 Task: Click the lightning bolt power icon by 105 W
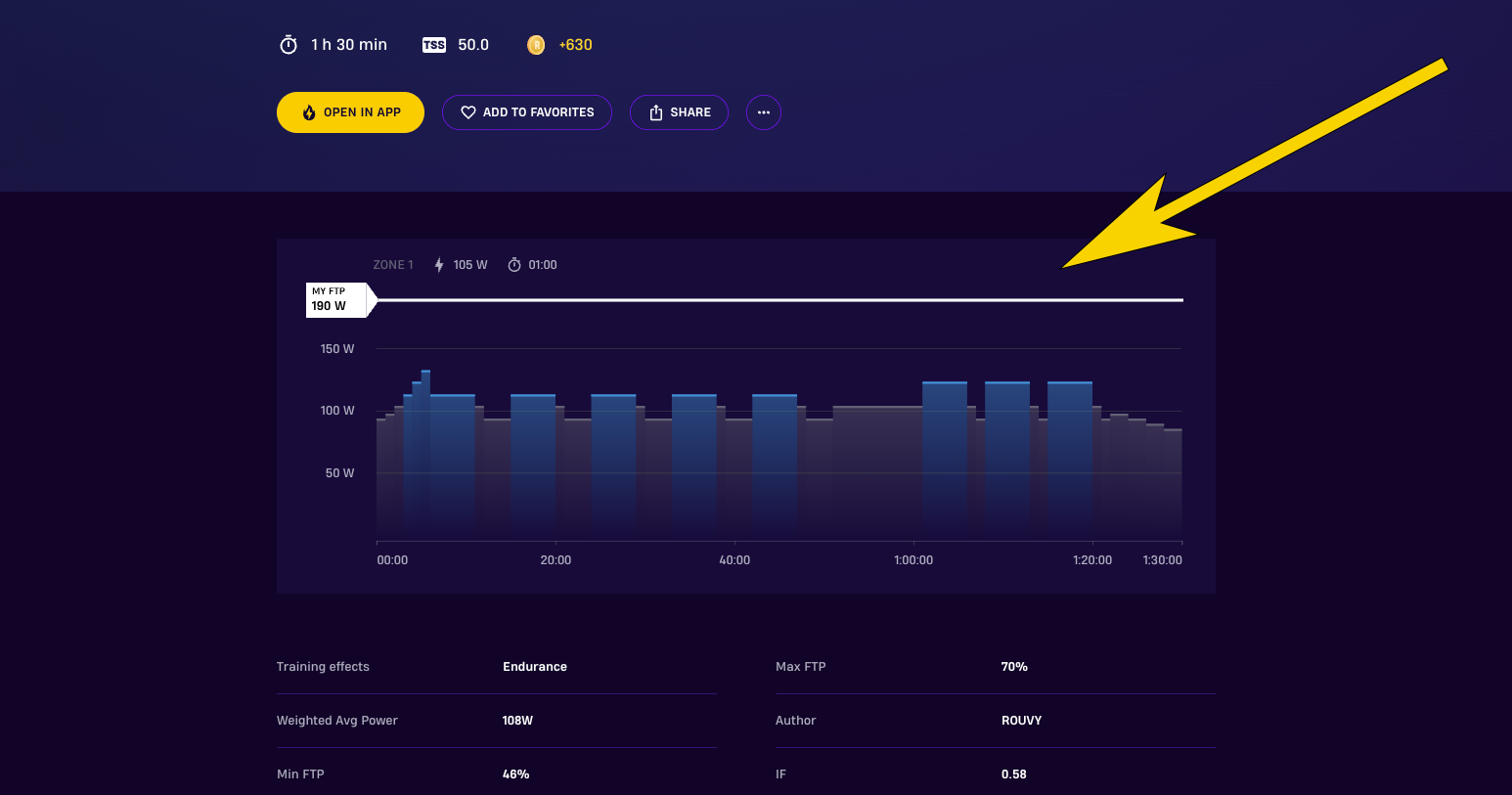coord(439,265)
